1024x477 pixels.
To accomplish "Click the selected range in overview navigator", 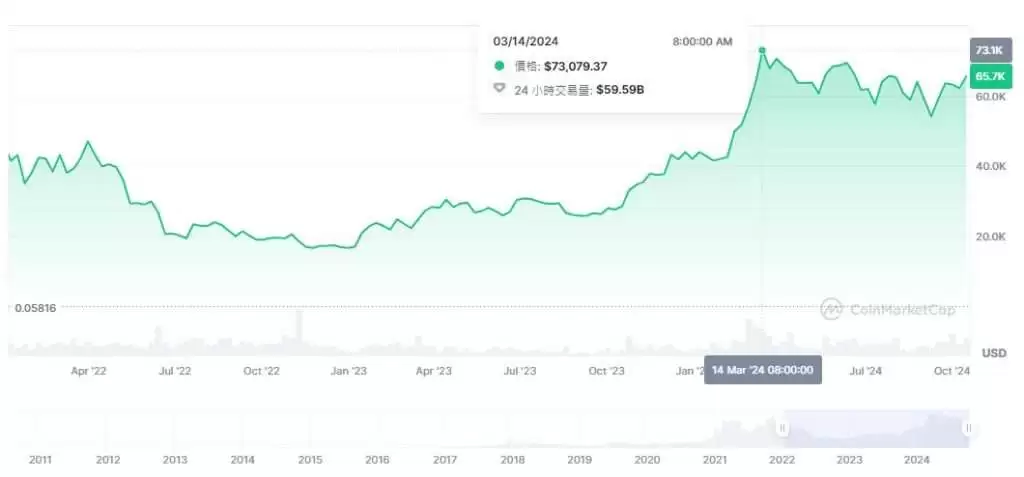I will 875,428.
